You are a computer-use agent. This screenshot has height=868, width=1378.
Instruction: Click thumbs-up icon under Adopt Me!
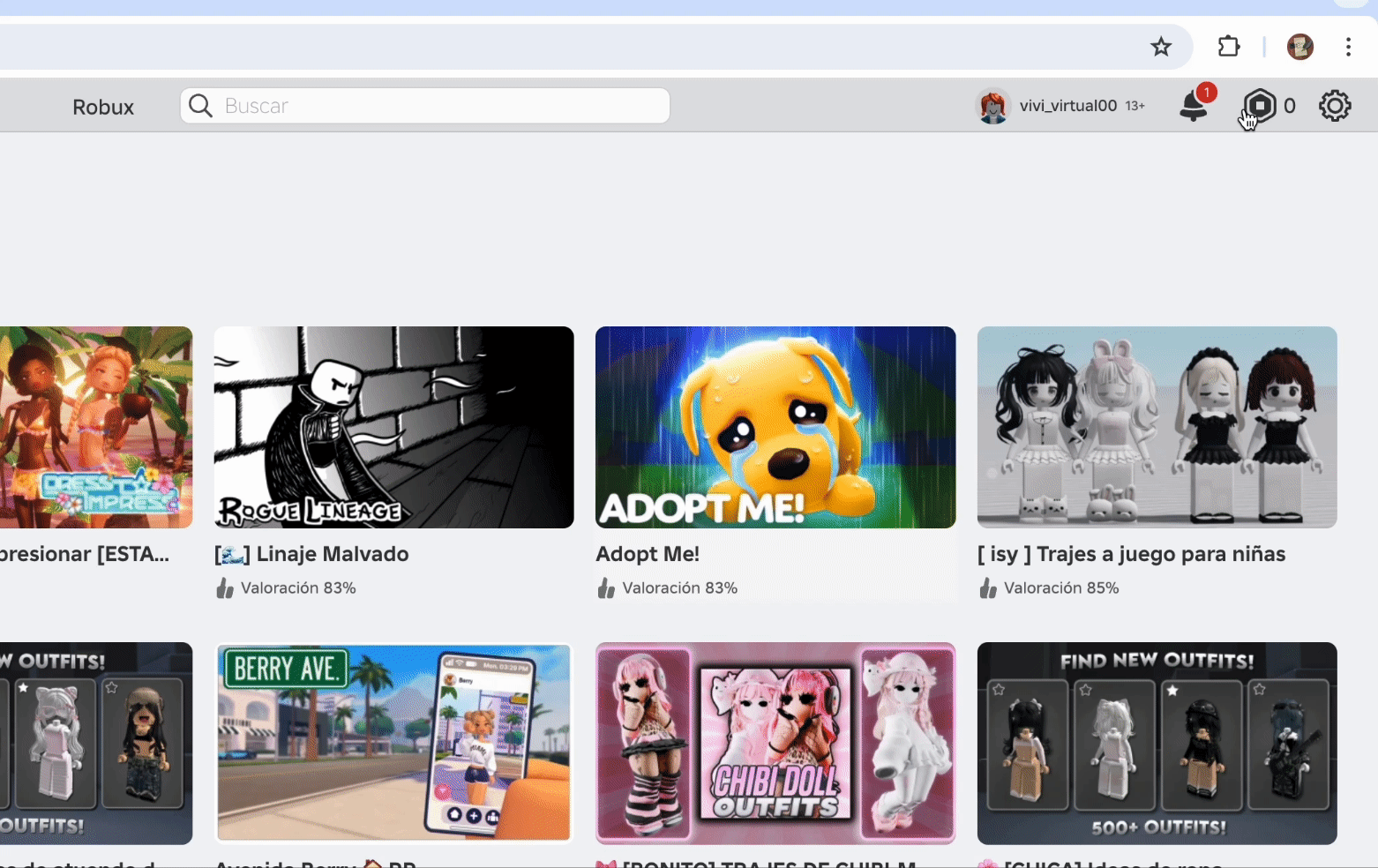pyautogui.click(x=606, y=587)
